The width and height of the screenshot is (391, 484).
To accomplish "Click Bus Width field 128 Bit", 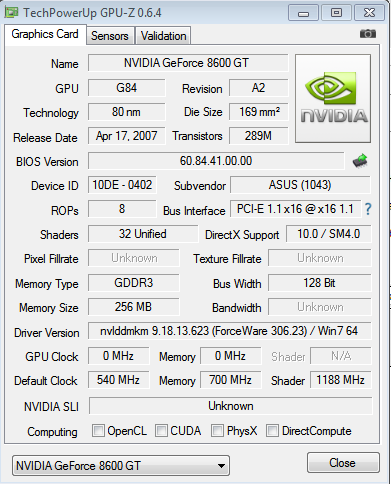I will coord(320,283).
